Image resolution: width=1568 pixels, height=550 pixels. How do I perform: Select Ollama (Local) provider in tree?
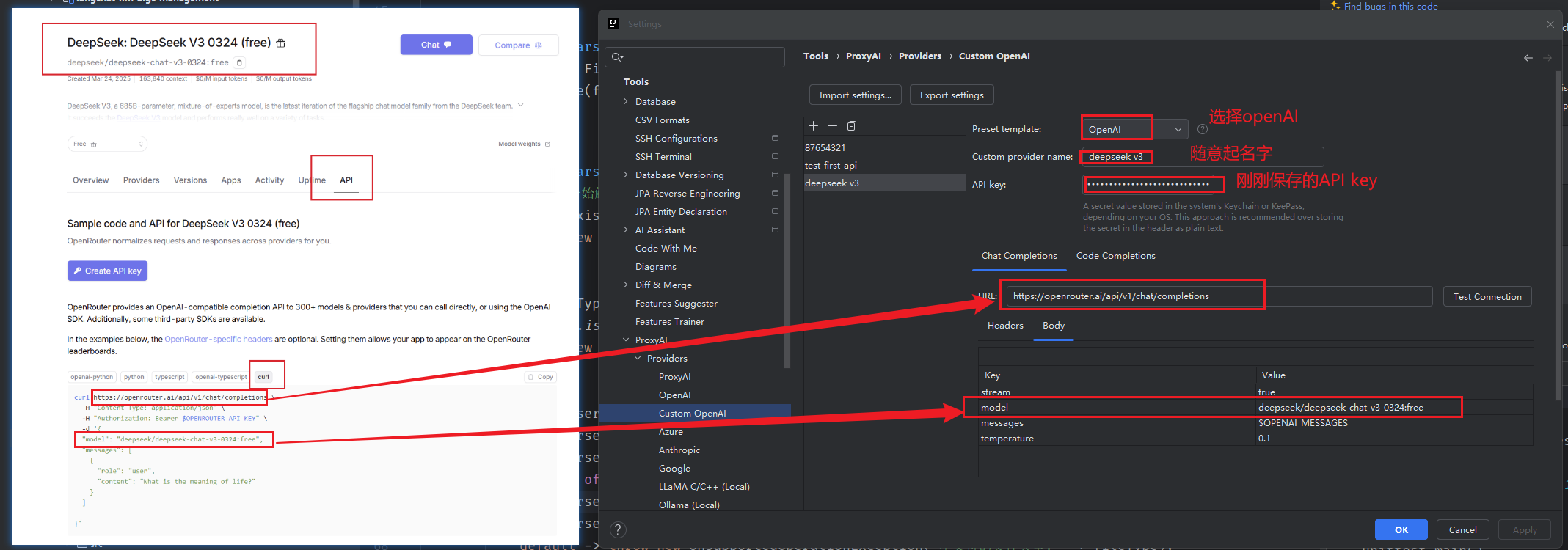pyautogui.click(x=689, y=505)
